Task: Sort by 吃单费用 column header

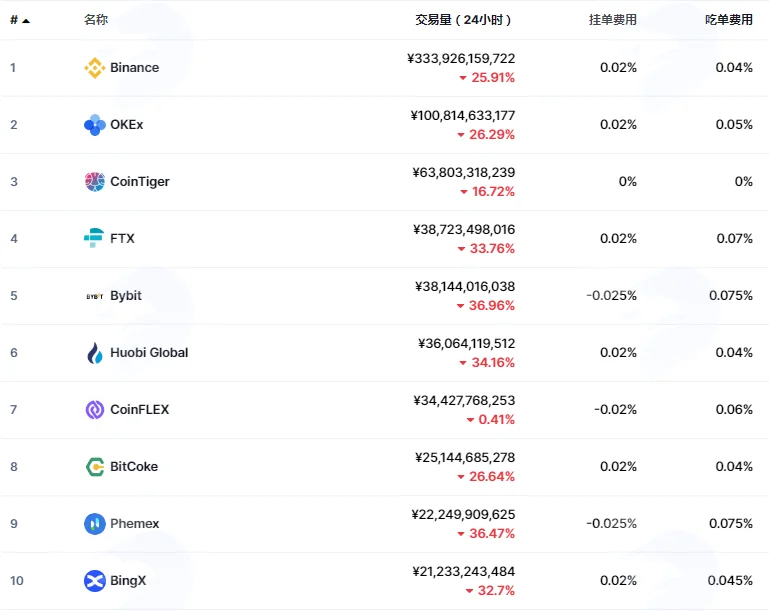Action: click(x=729, y=20)
